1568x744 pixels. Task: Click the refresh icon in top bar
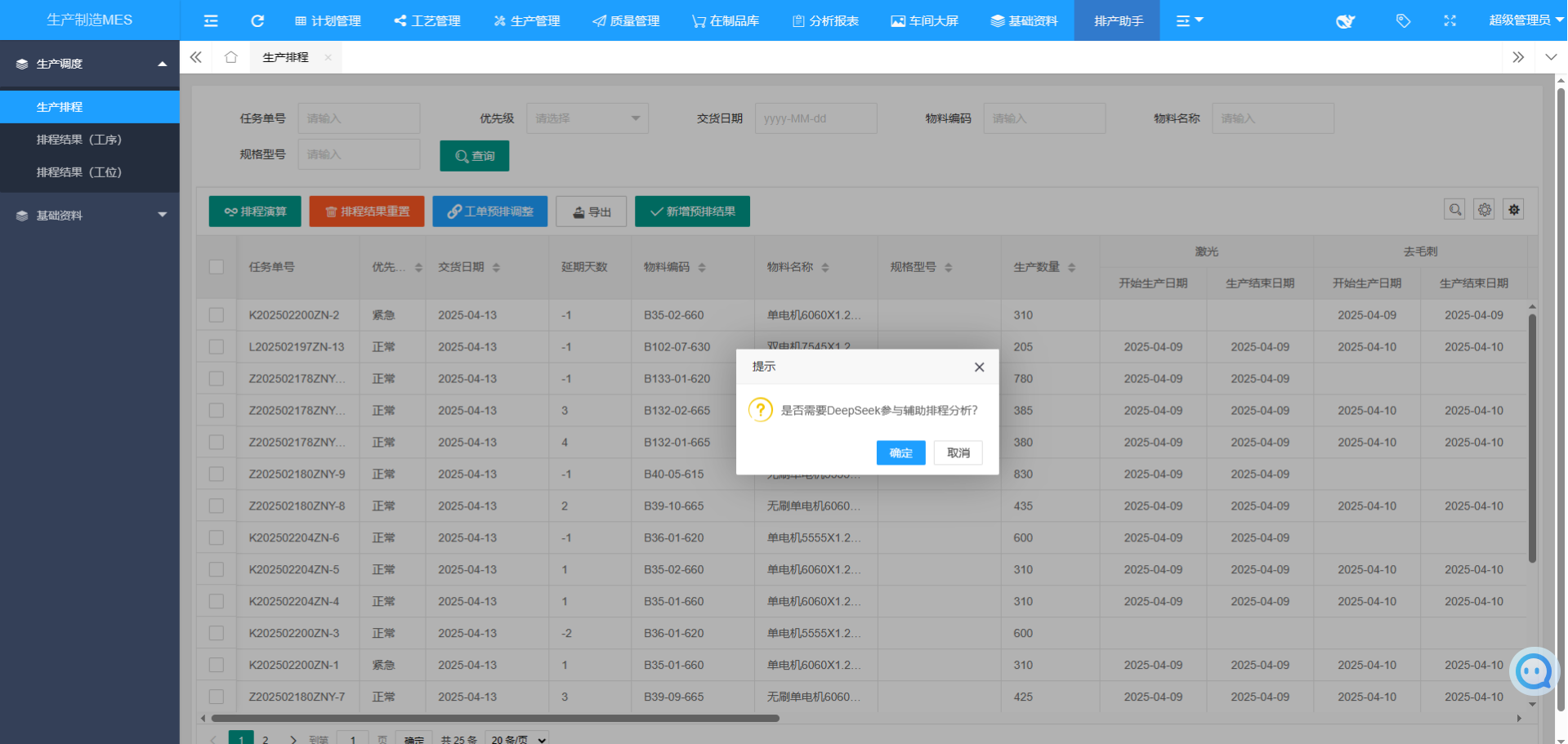click(257, 20)
